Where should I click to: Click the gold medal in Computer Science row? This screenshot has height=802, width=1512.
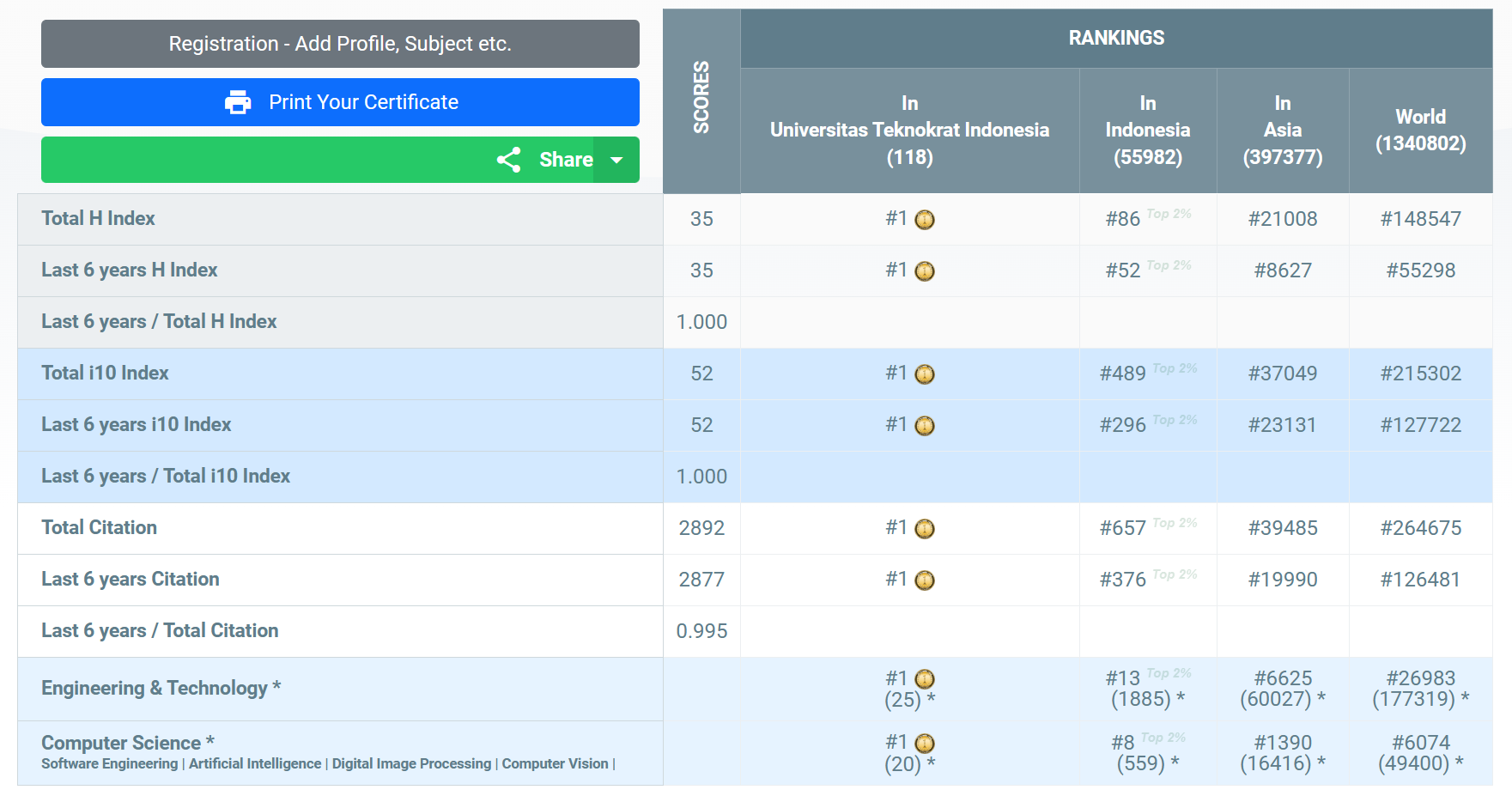click(x=925, y=744)
